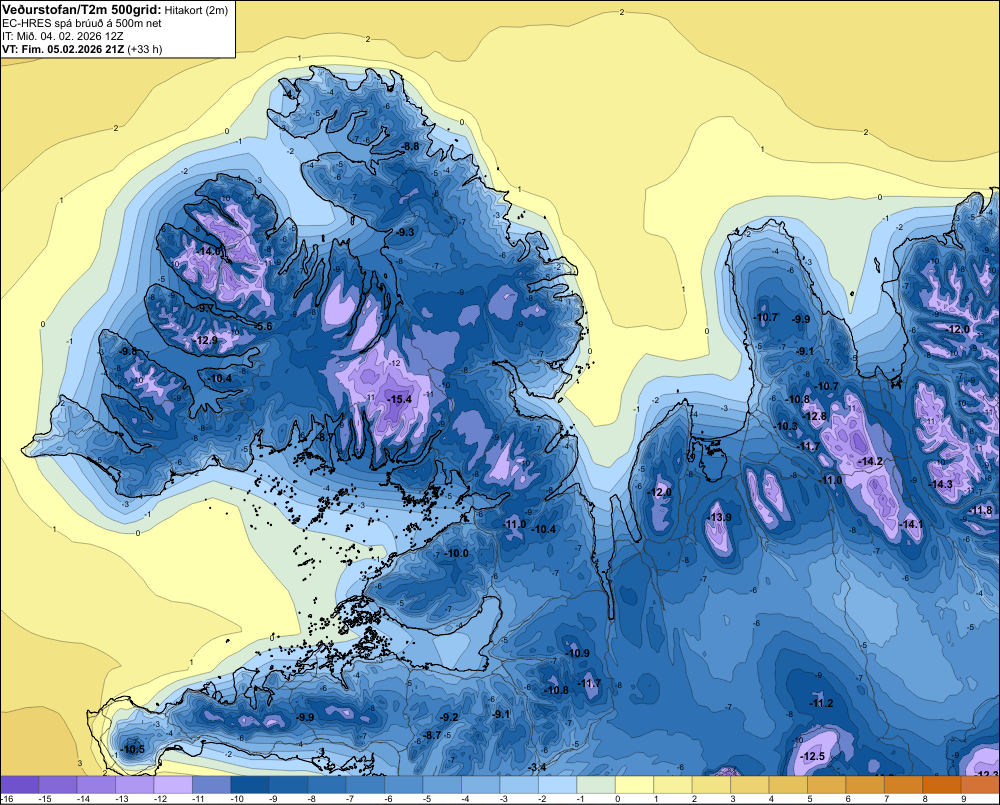Click the -9.3 temperature label
1000x805 pixels.
click(405, 232)
